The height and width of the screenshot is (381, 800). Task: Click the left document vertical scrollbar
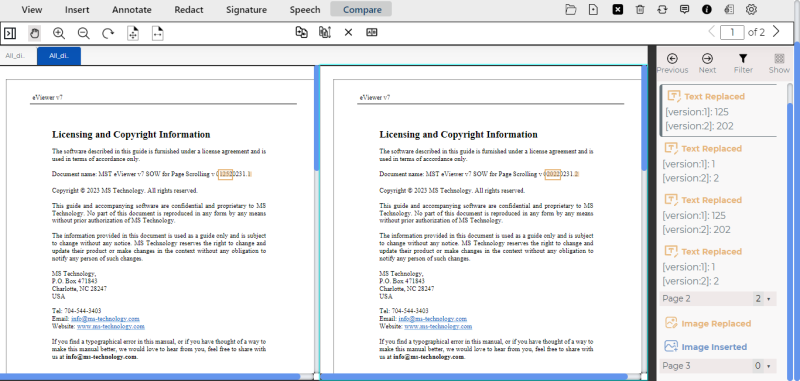(x=317, y=118)
